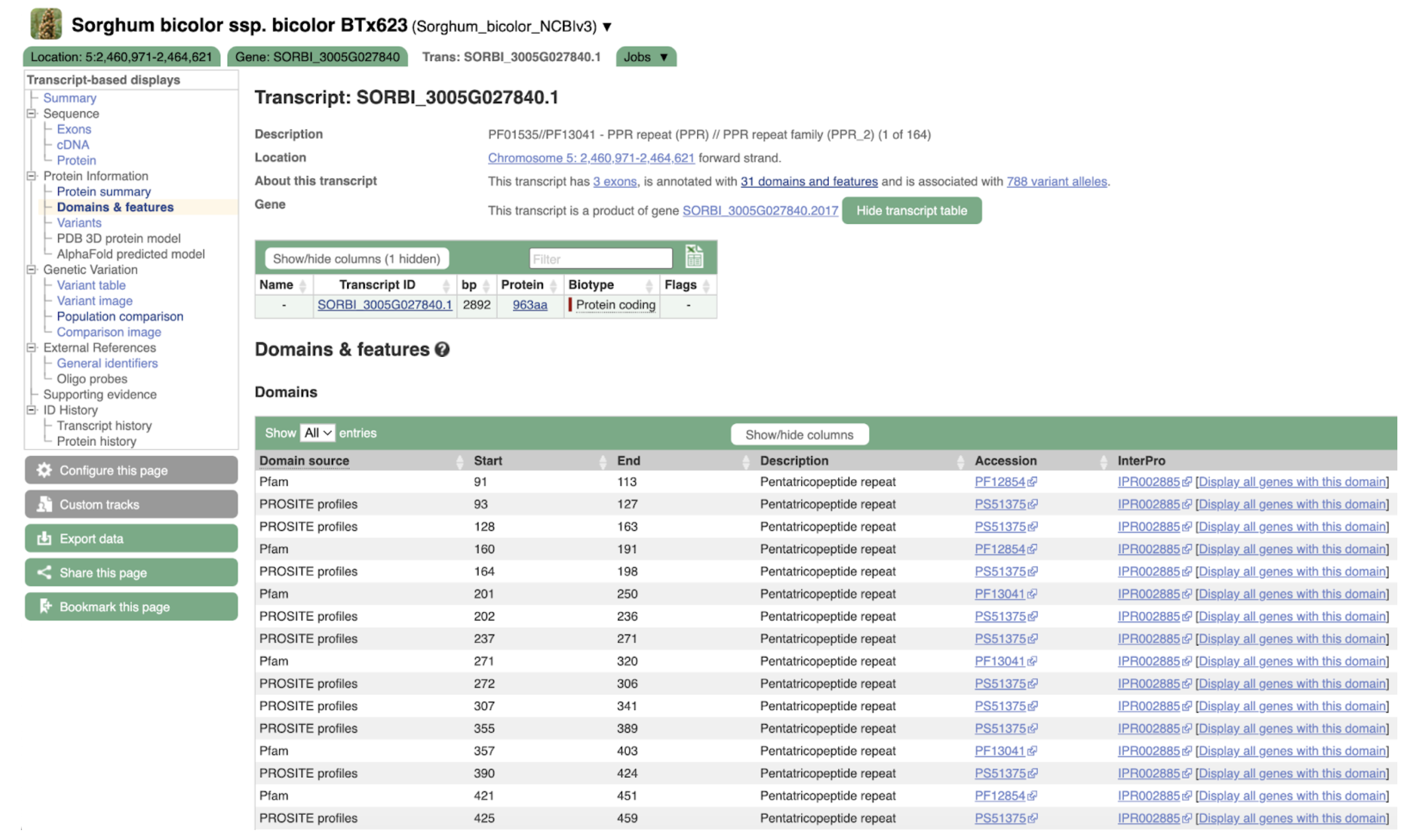The height and width of the screenshot is (840, 1415).
Task: Click the Bookmark this page icon
Action: click(44, 606)
